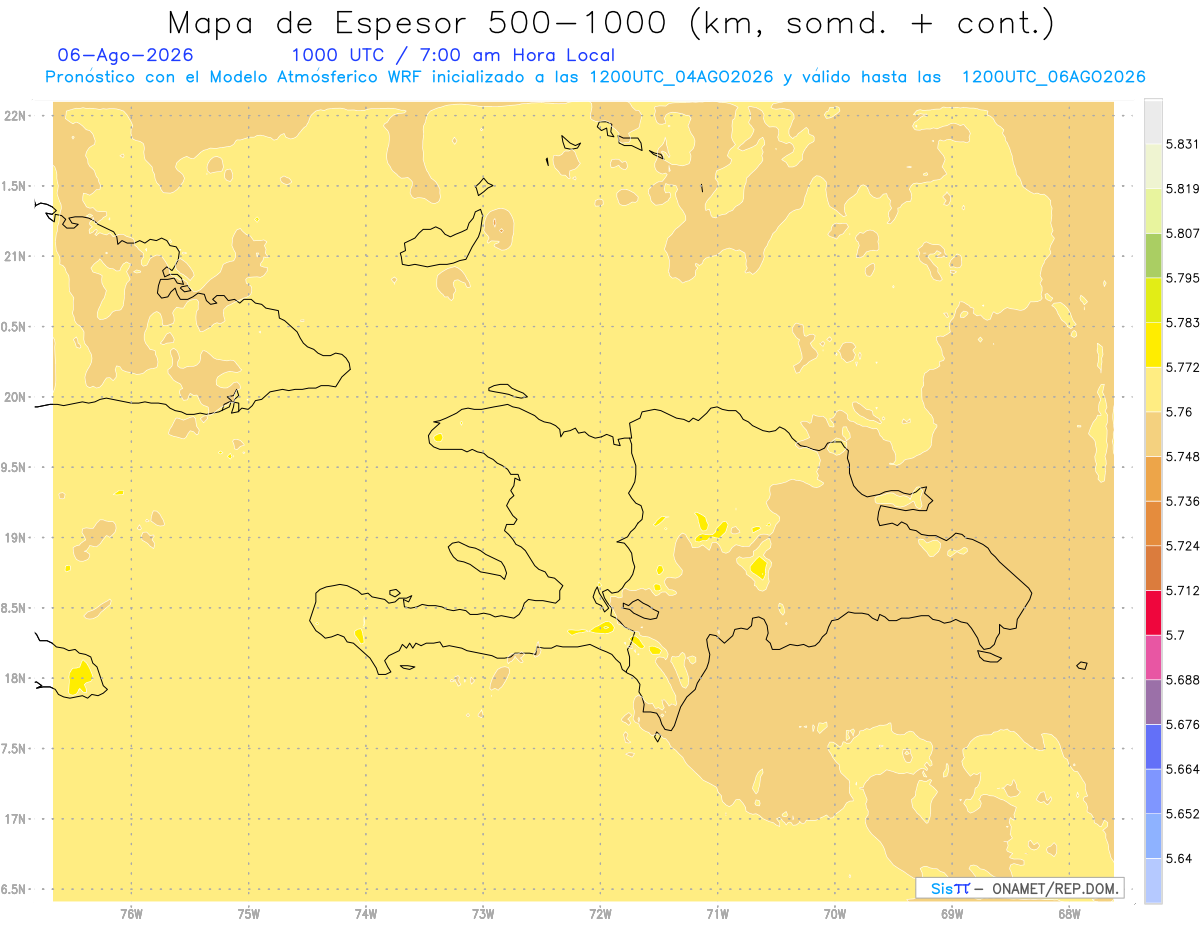This screenshot has width=1200, height=927.
Task: Click the legend value '5.76'
Action: (x=1179, y=412)
